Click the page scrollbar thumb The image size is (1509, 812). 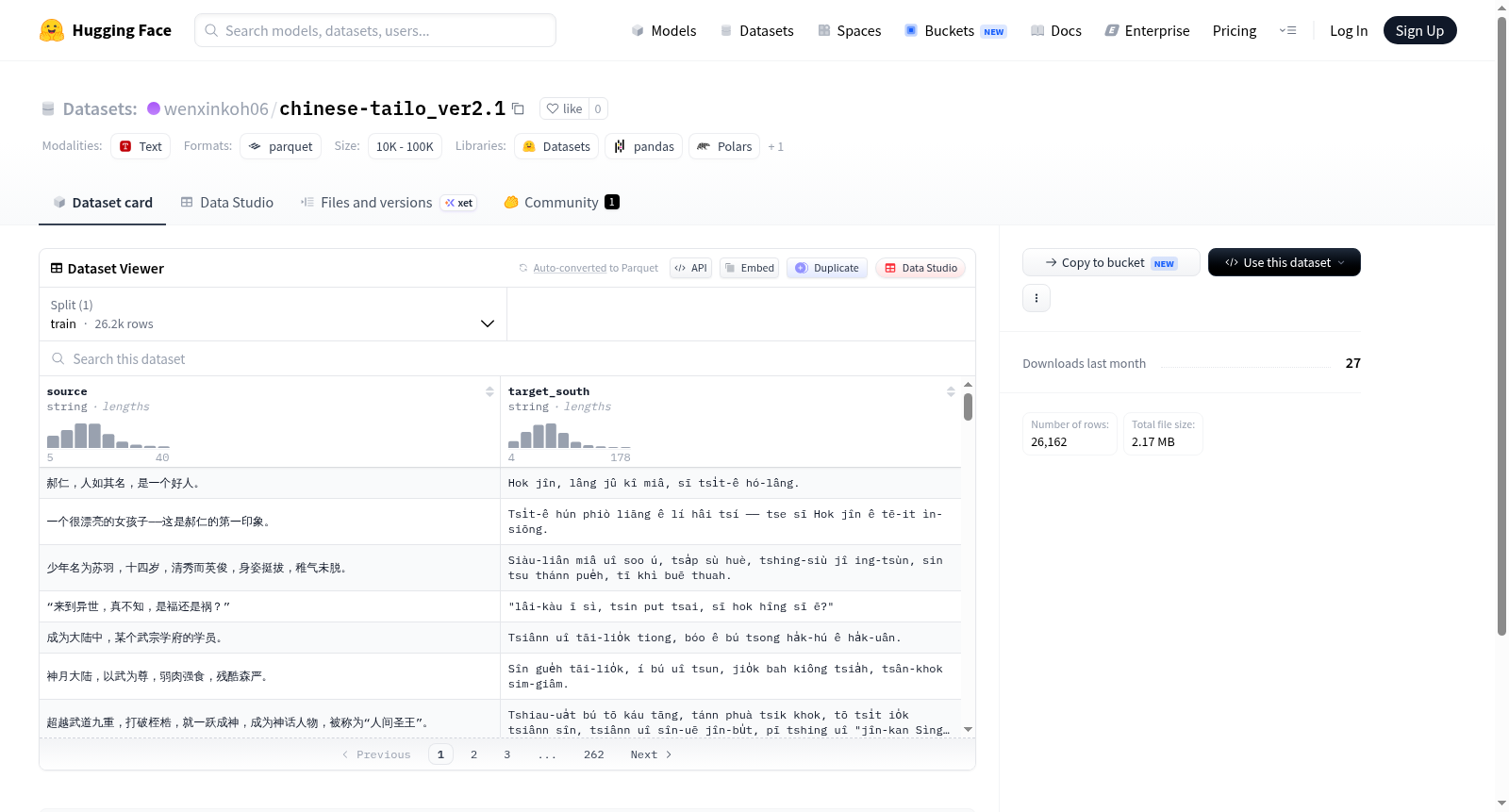(1501, 325)
